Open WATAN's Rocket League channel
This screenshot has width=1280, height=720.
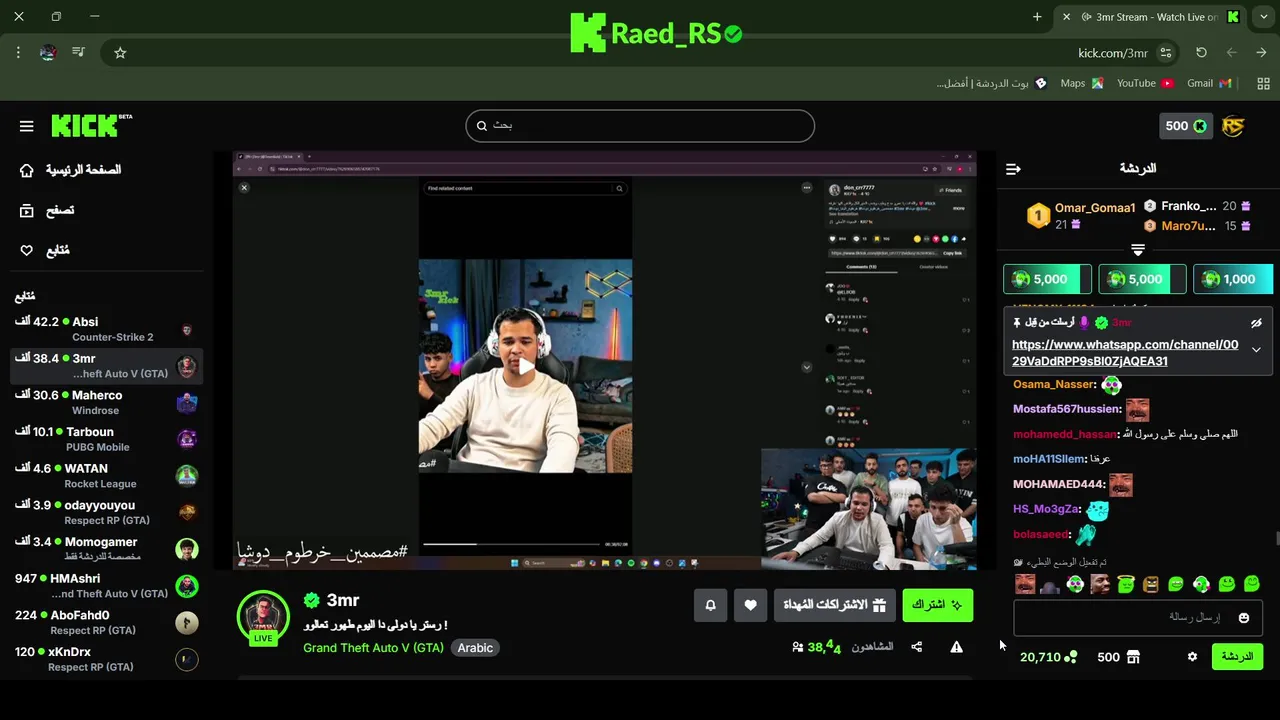tap(106, 476)
